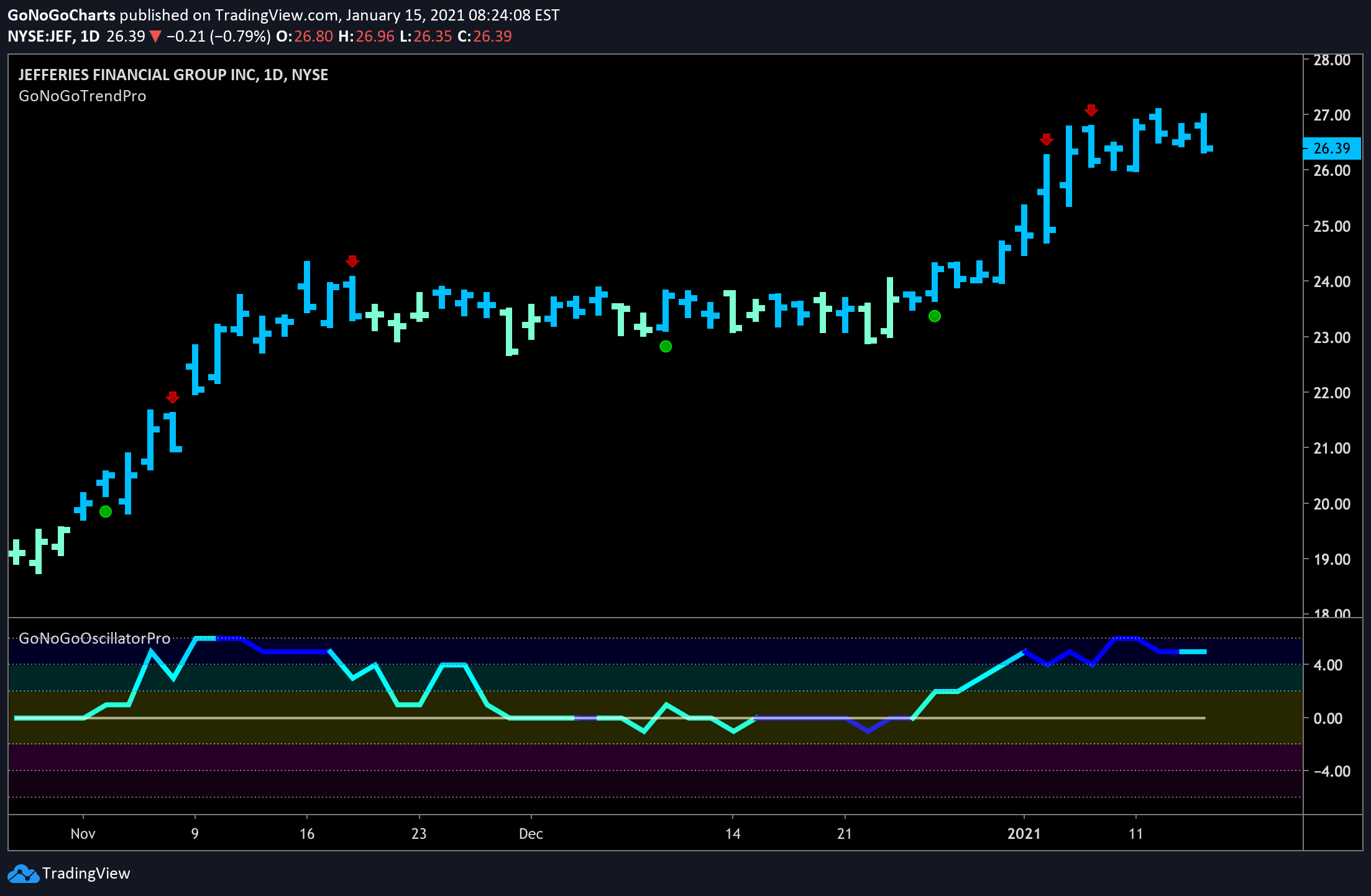The image size is (1371, 896).
Task: Click the 27.00 price axis label
Action: tap(1332, 115)
